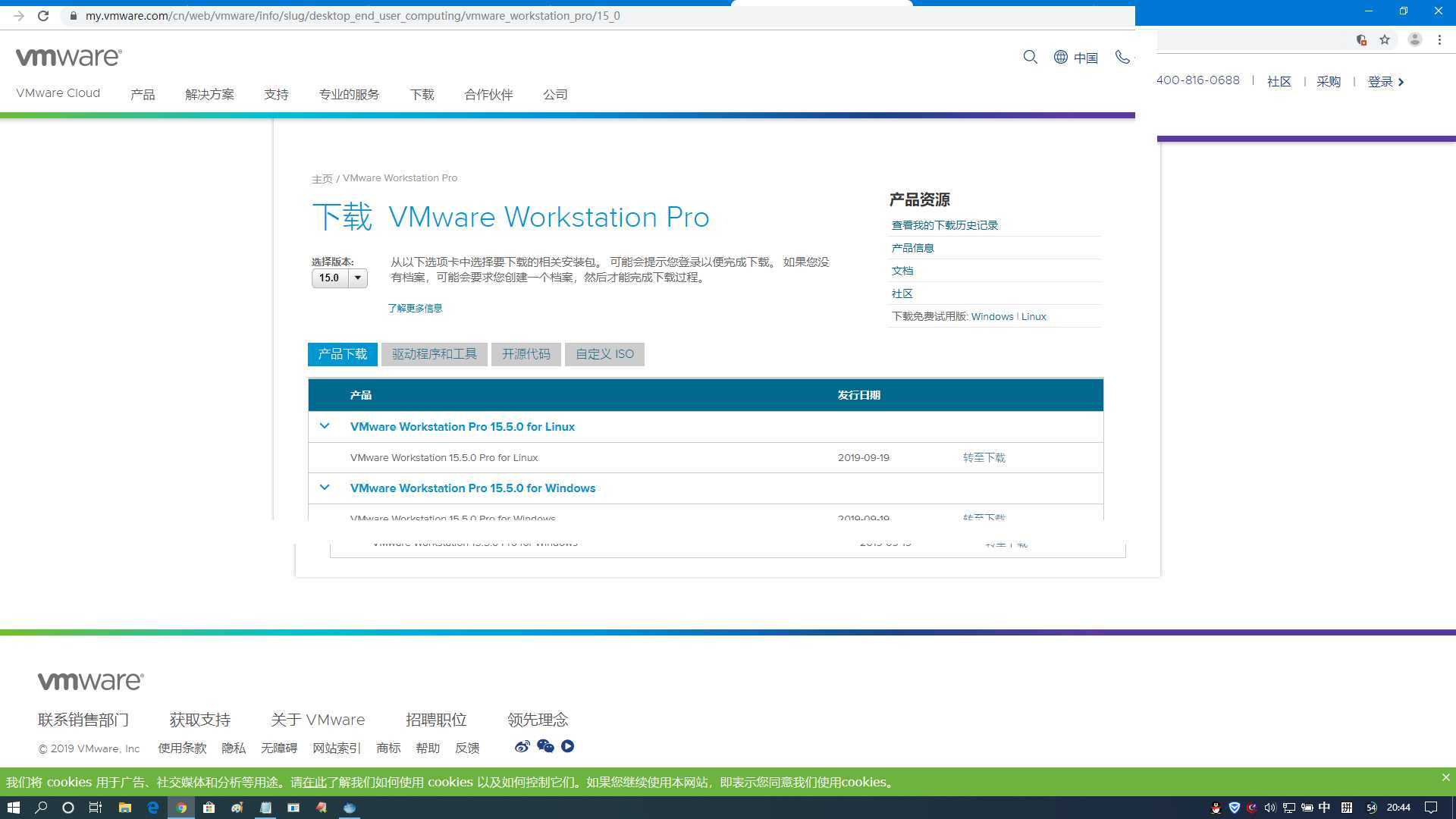
Task: Click the 主页 breadcrumb link
Action: point(322,178)
